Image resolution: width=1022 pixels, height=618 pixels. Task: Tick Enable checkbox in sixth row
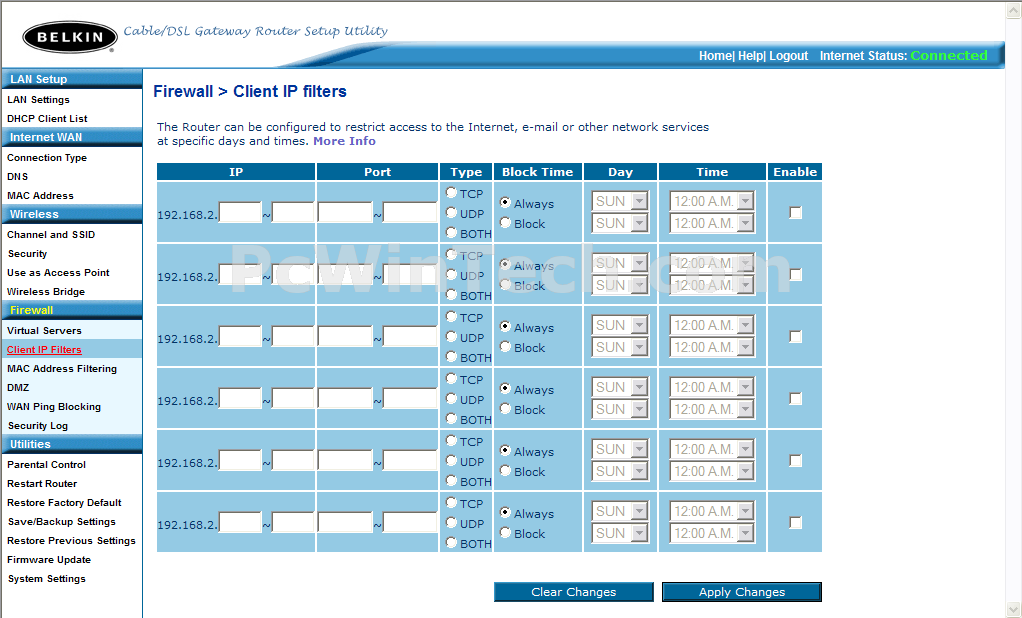[795, 522]
